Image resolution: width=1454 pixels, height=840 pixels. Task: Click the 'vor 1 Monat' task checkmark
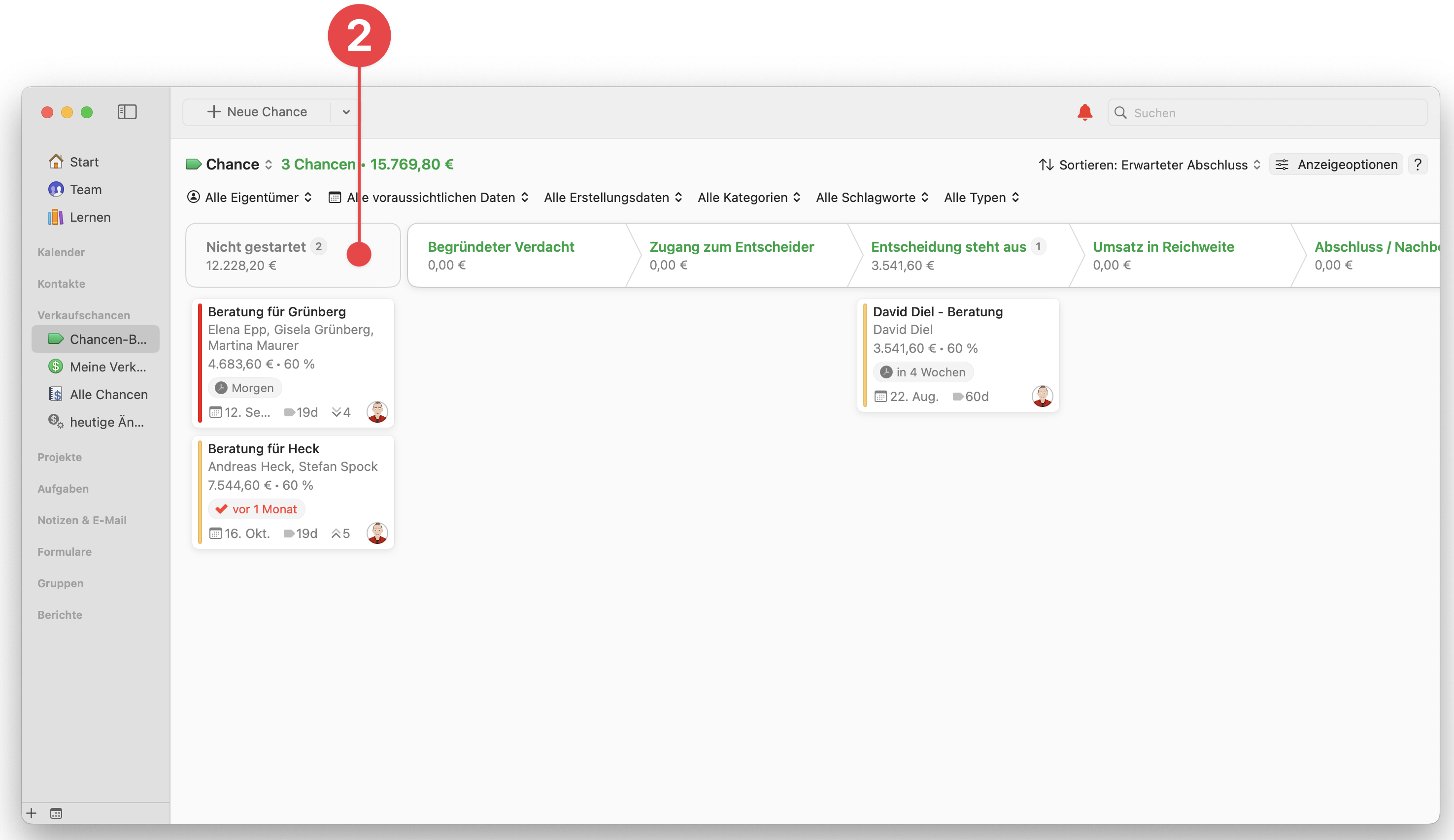(x=221, y=509)
